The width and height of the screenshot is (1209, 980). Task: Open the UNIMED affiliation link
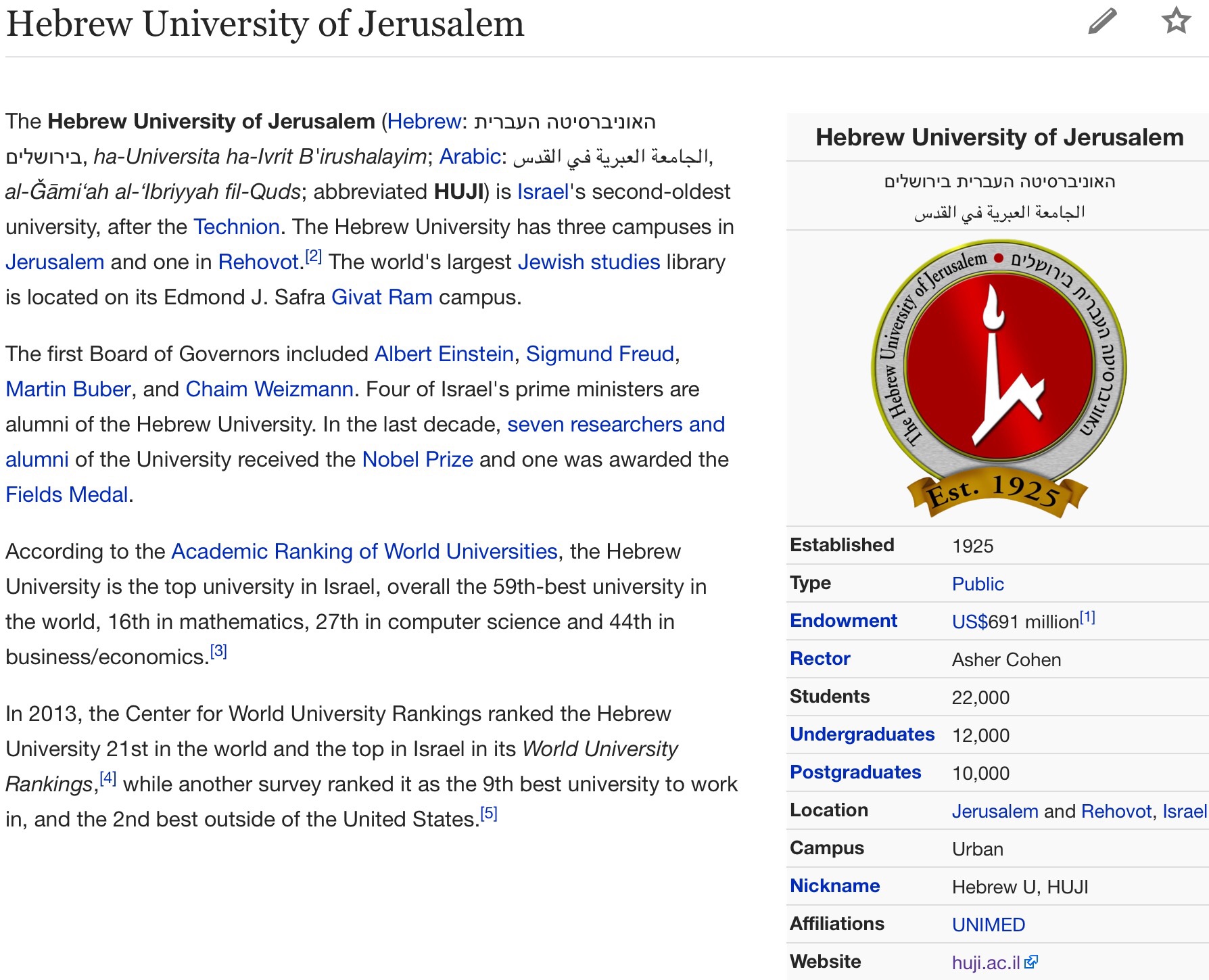coord(989,925)
